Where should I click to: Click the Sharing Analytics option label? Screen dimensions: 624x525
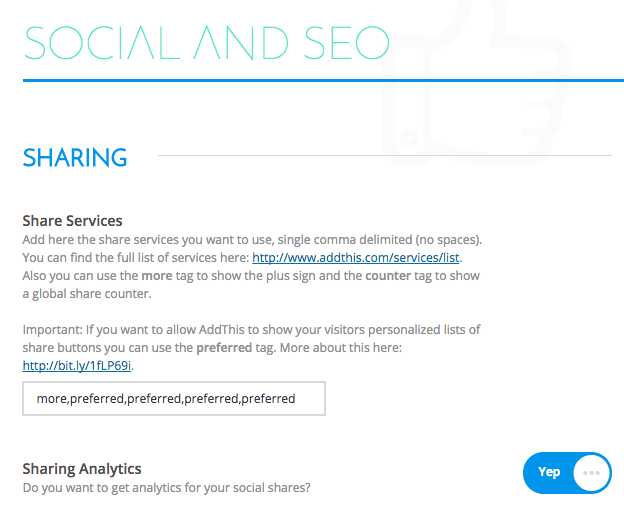pyautogui.click(x=82, y=469)
